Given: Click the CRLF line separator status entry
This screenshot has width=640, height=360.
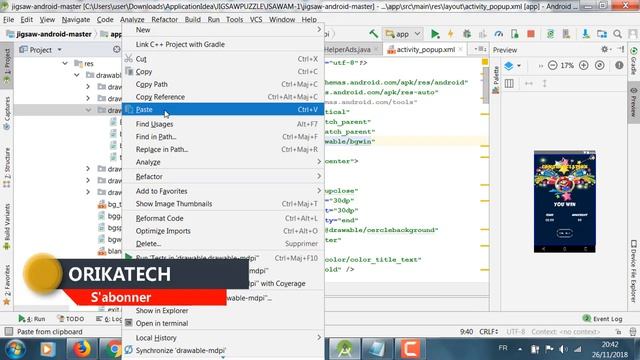Looking at the screenshot, I should pos(488,331).
